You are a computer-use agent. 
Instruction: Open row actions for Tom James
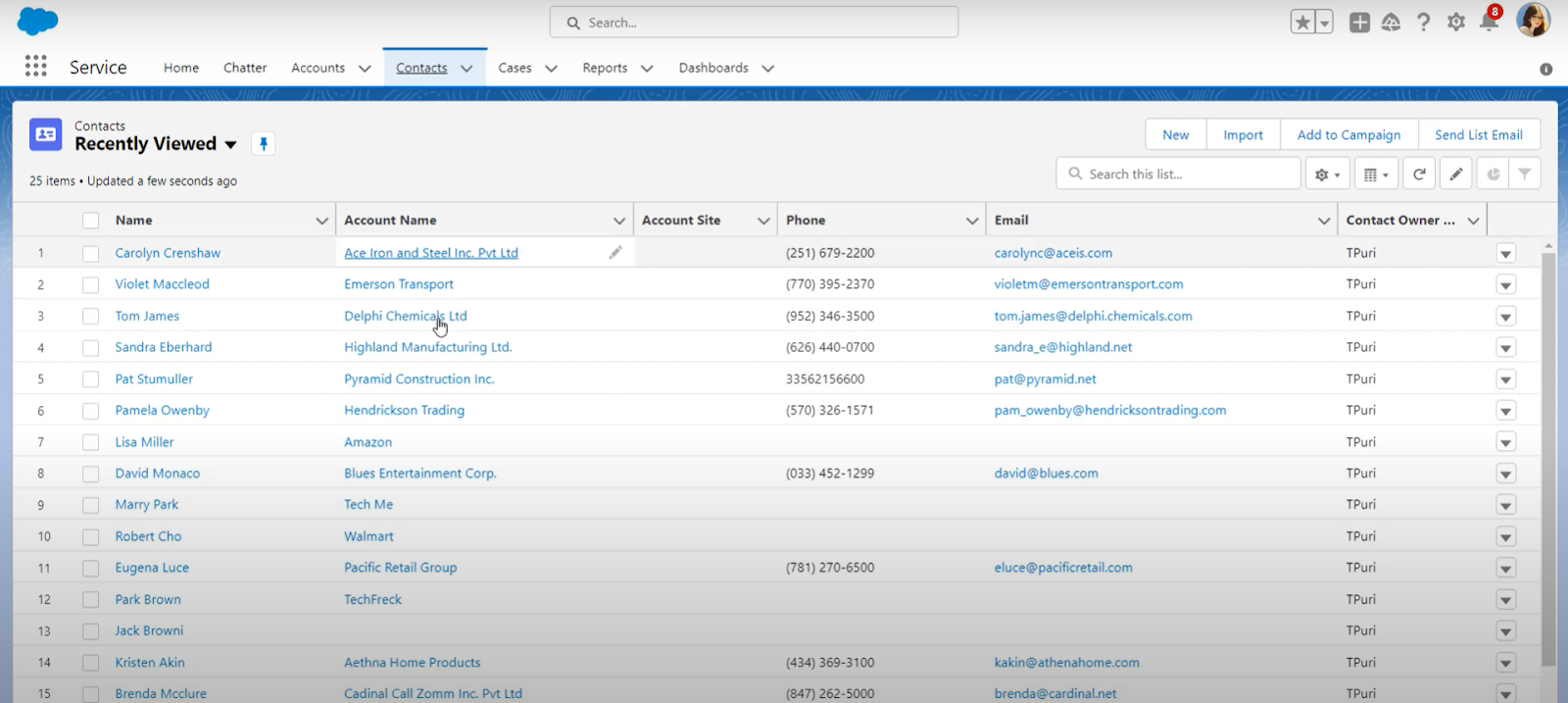pos(1506,317)
